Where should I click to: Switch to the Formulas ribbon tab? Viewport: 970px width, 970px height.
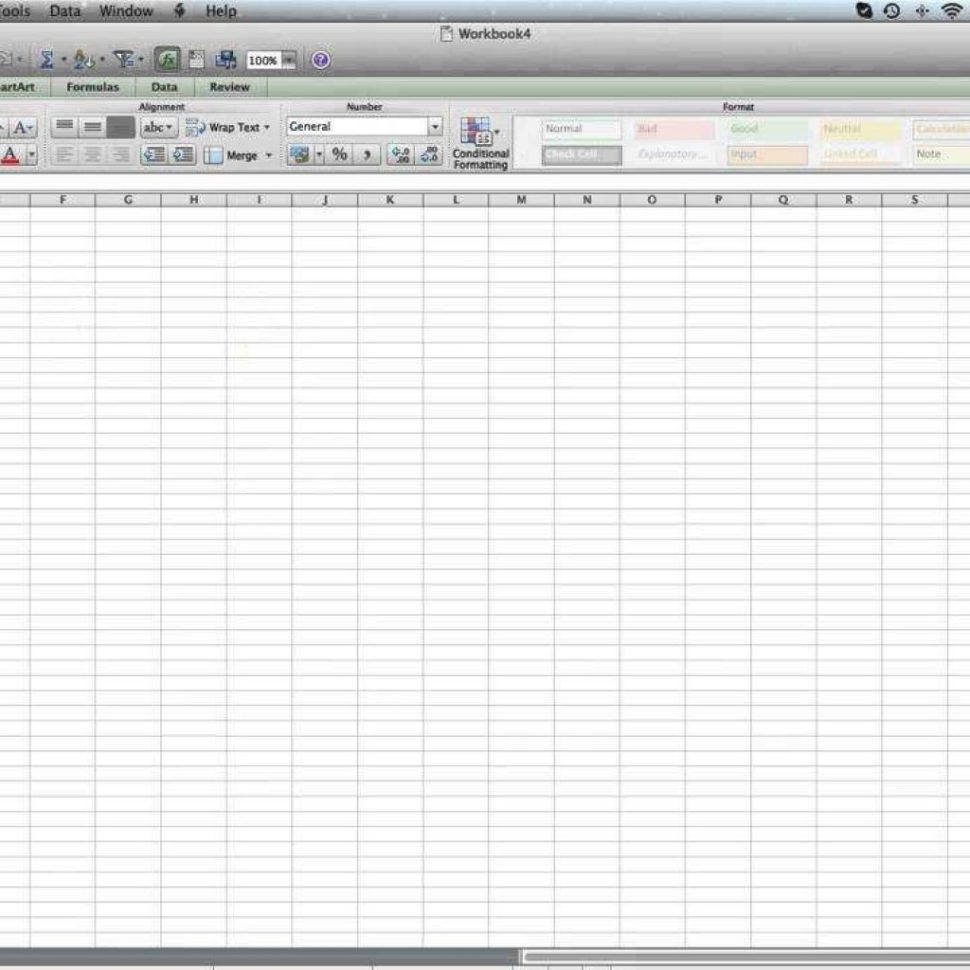click(x=92, y=87)
